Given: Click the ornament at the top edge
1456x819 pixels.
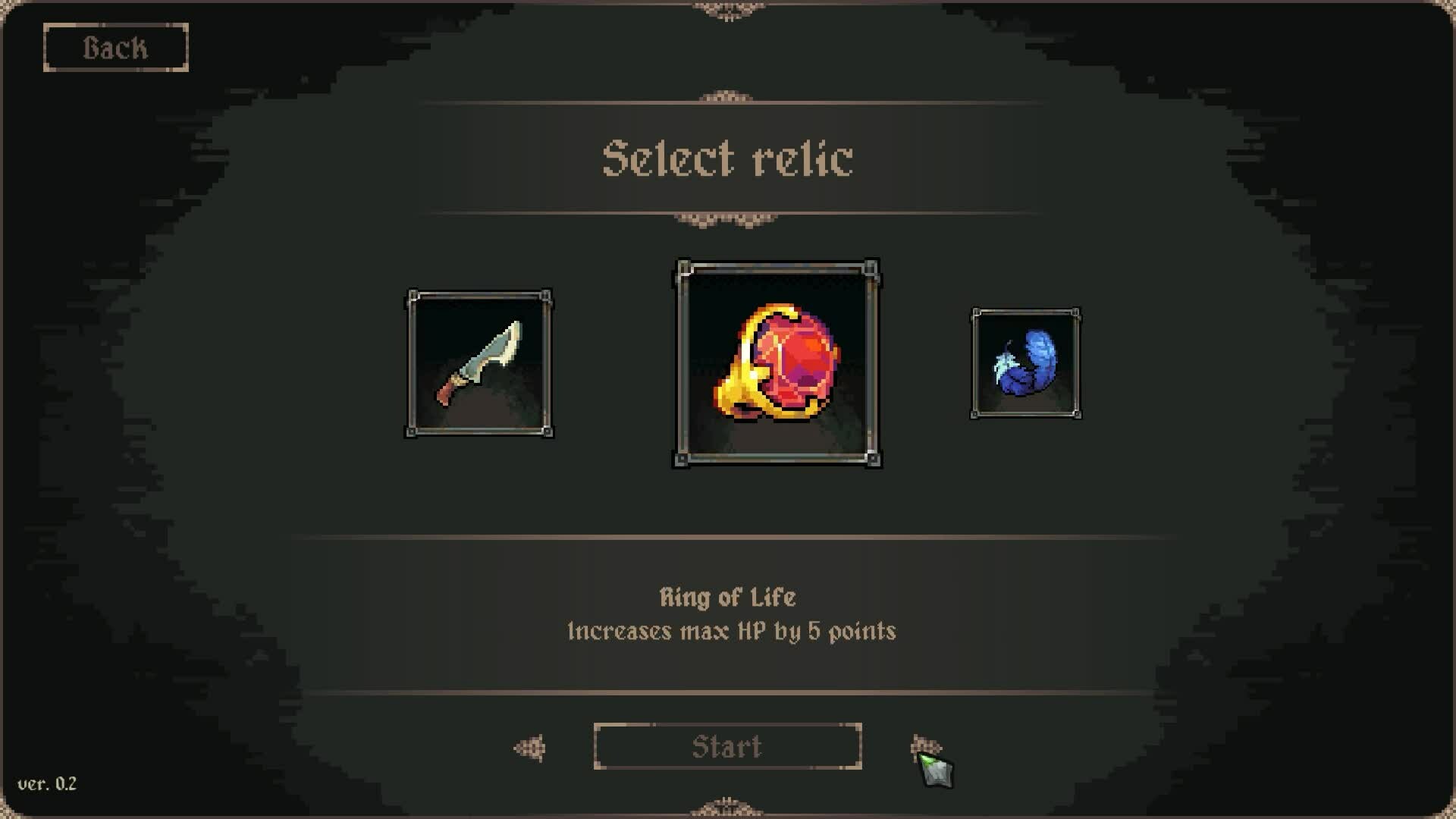Looking at the screenshot, I should coord(726,10).
